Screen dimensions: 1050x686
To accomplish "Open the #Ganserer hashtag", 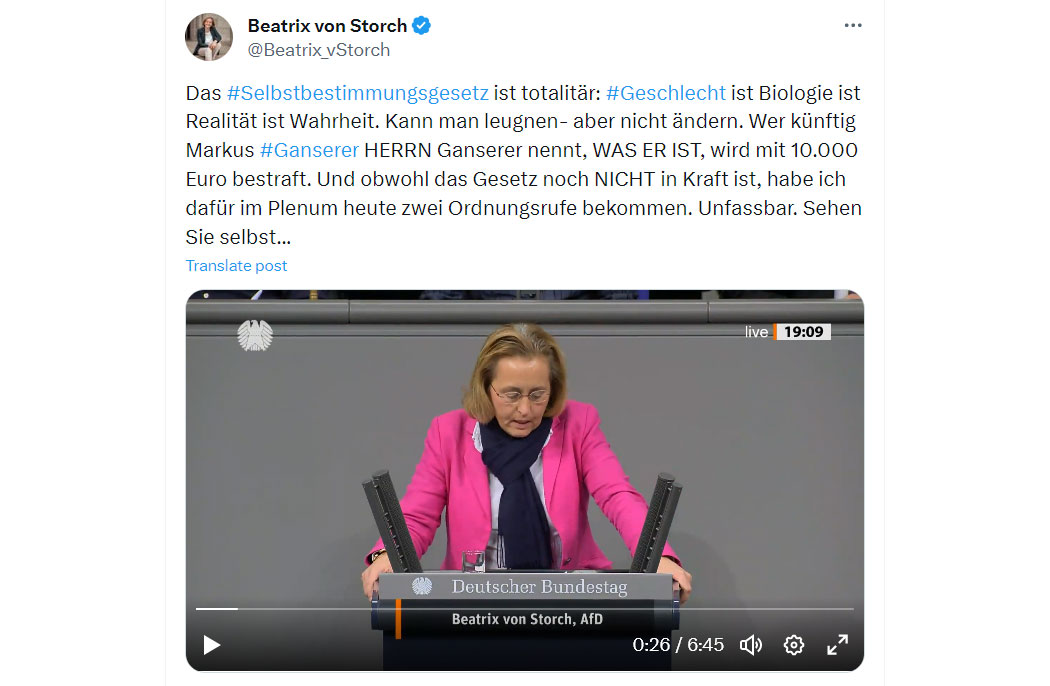I will [x=309, y=150].
